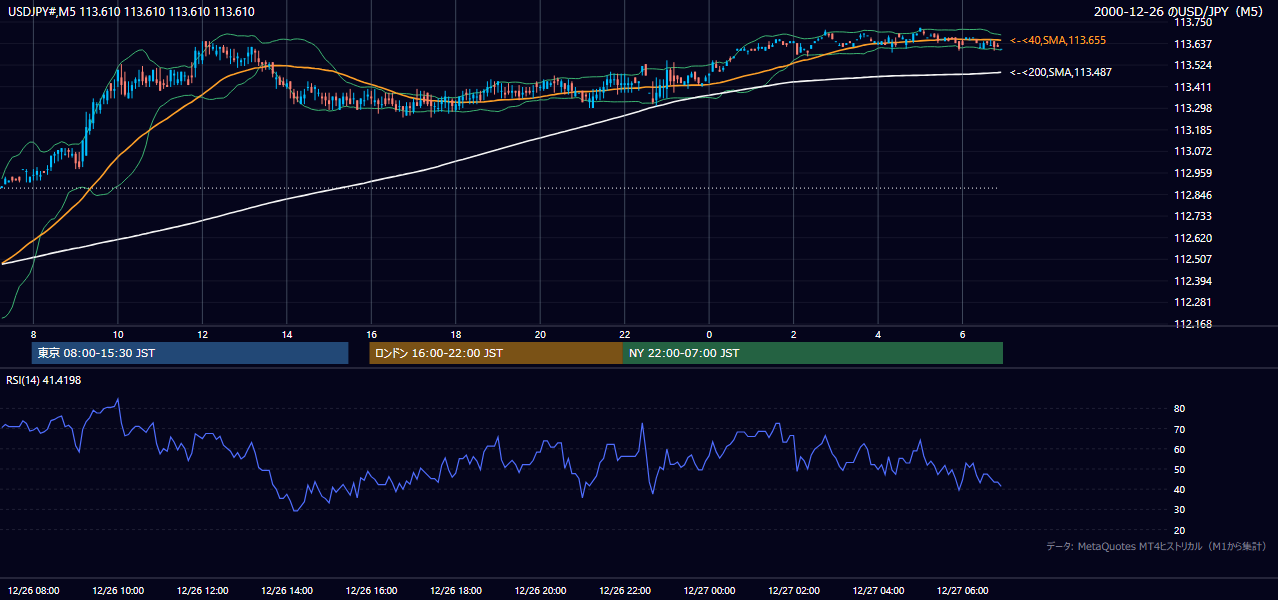This screenshot has width=1278, height=600.
Task: Click RSI scale value 30
Action: coord(1180,510)
